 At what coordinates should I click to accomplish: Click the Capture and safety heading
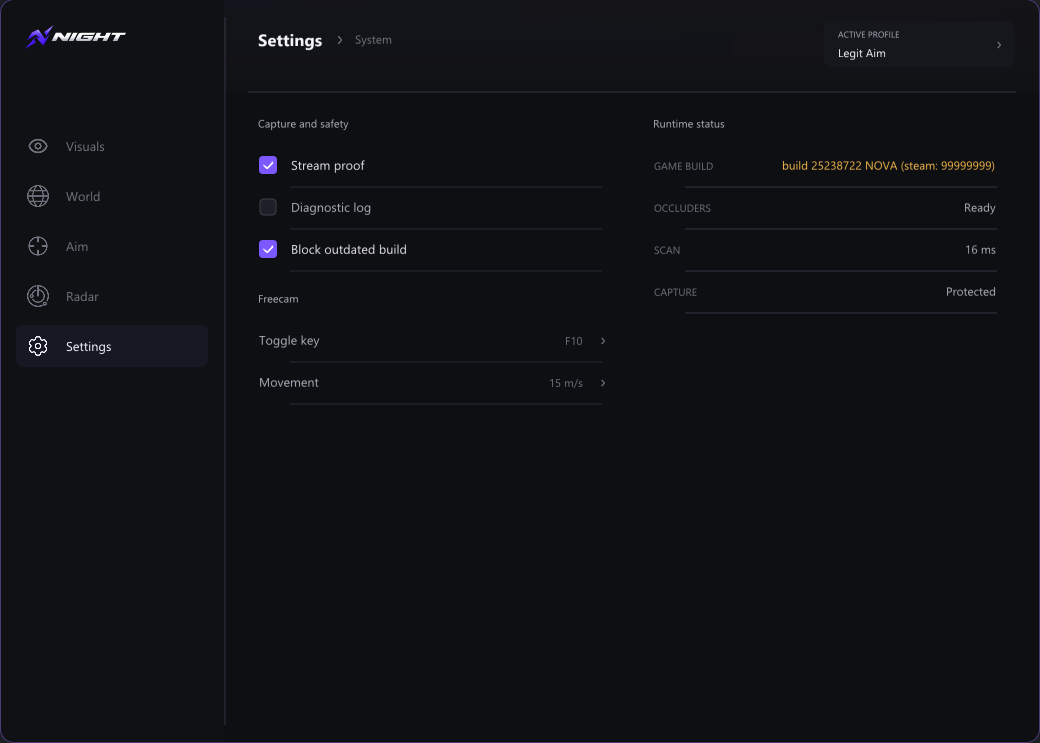(303, 124)
